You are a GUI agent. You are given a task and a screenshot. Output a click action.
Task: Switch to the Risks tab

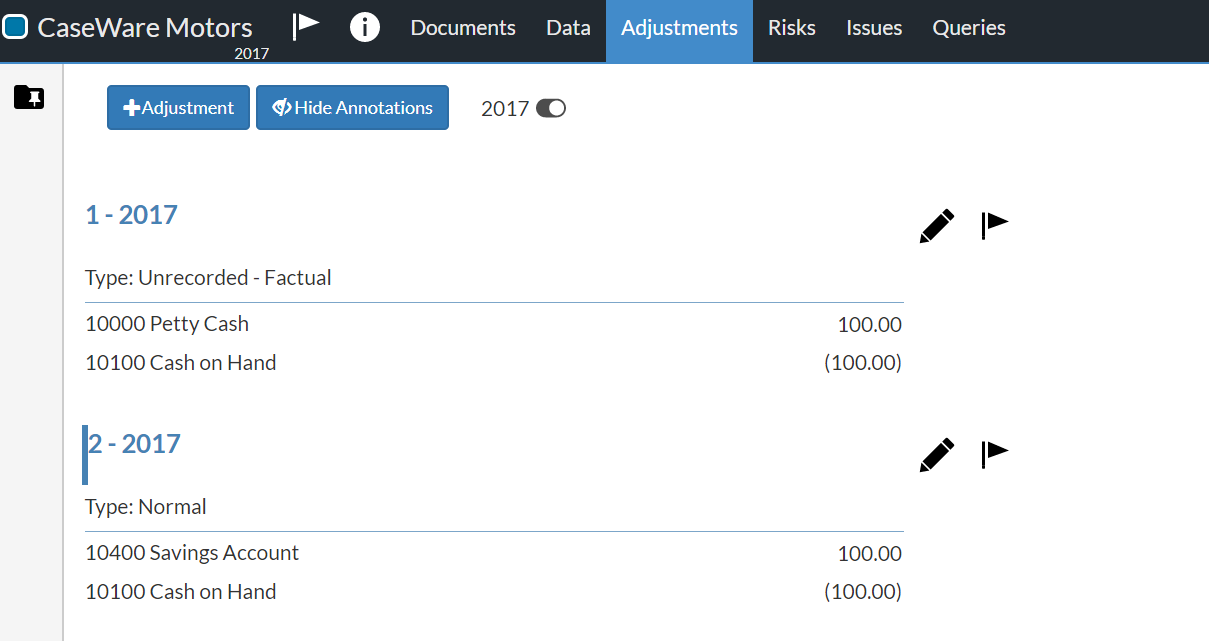[791, 27]
